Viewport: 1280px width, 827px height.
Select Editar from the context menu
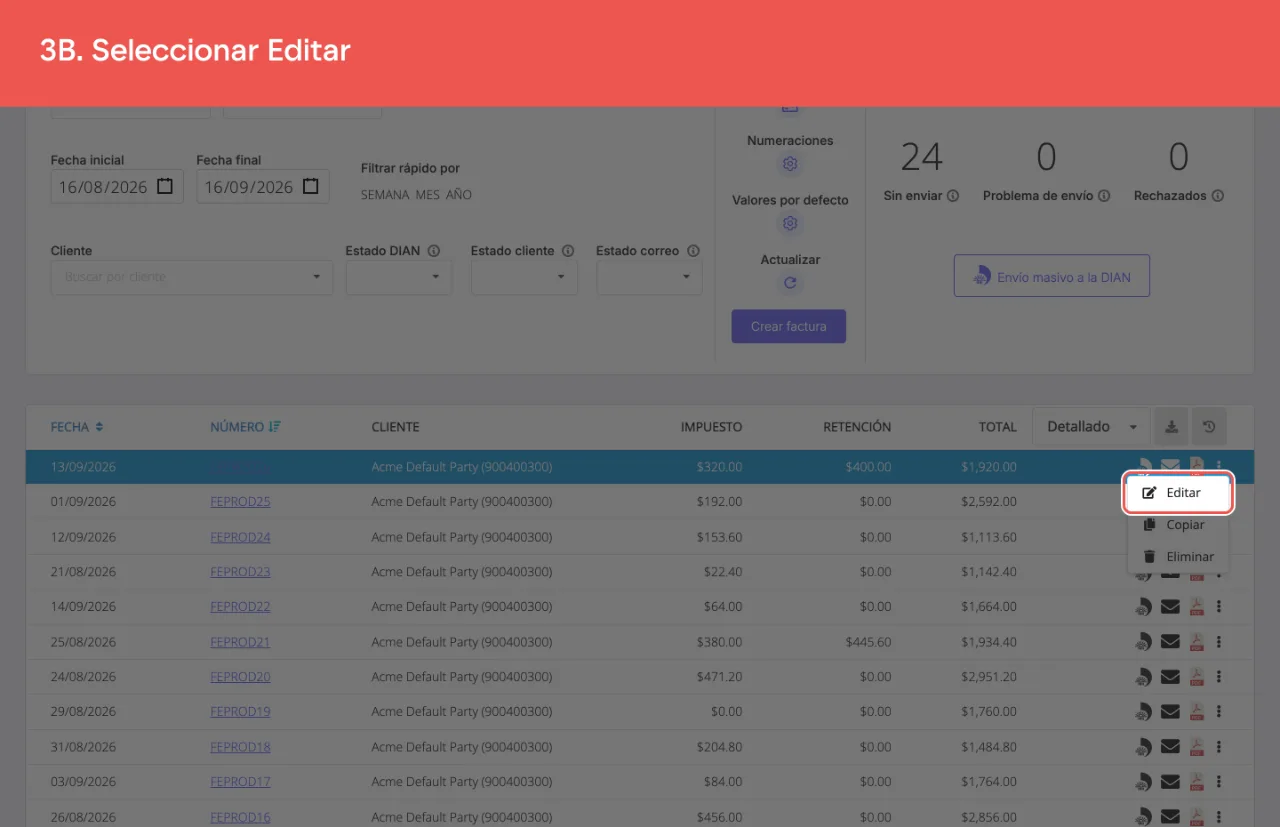tap(1179, 493)
